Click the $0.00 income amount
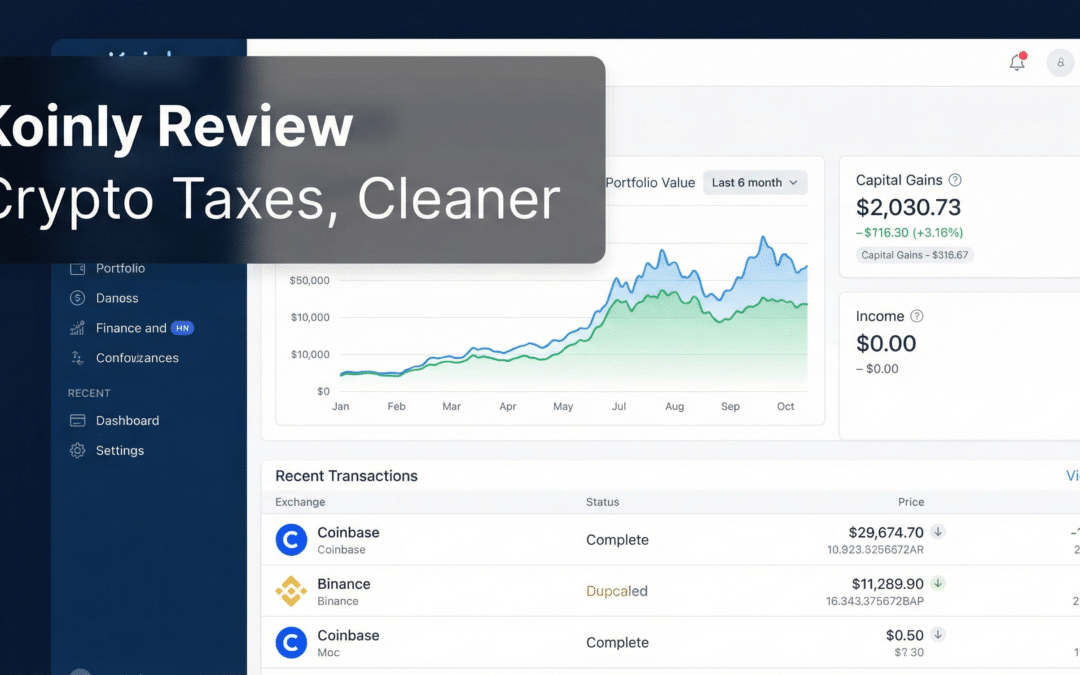1080x675 pixels. tap(886, 344)
